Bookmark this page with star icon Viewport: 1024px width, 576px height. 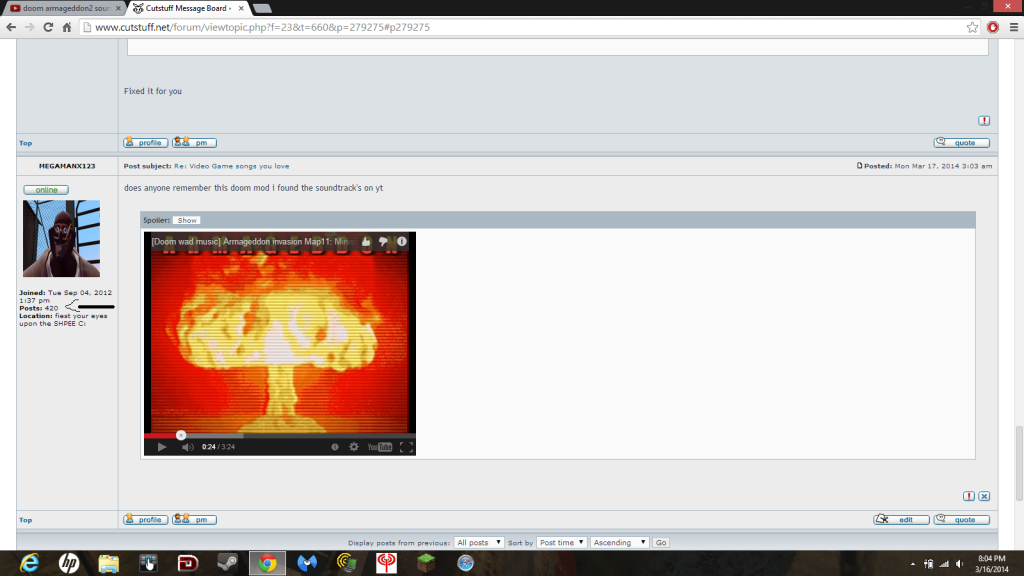coord(972,27)
